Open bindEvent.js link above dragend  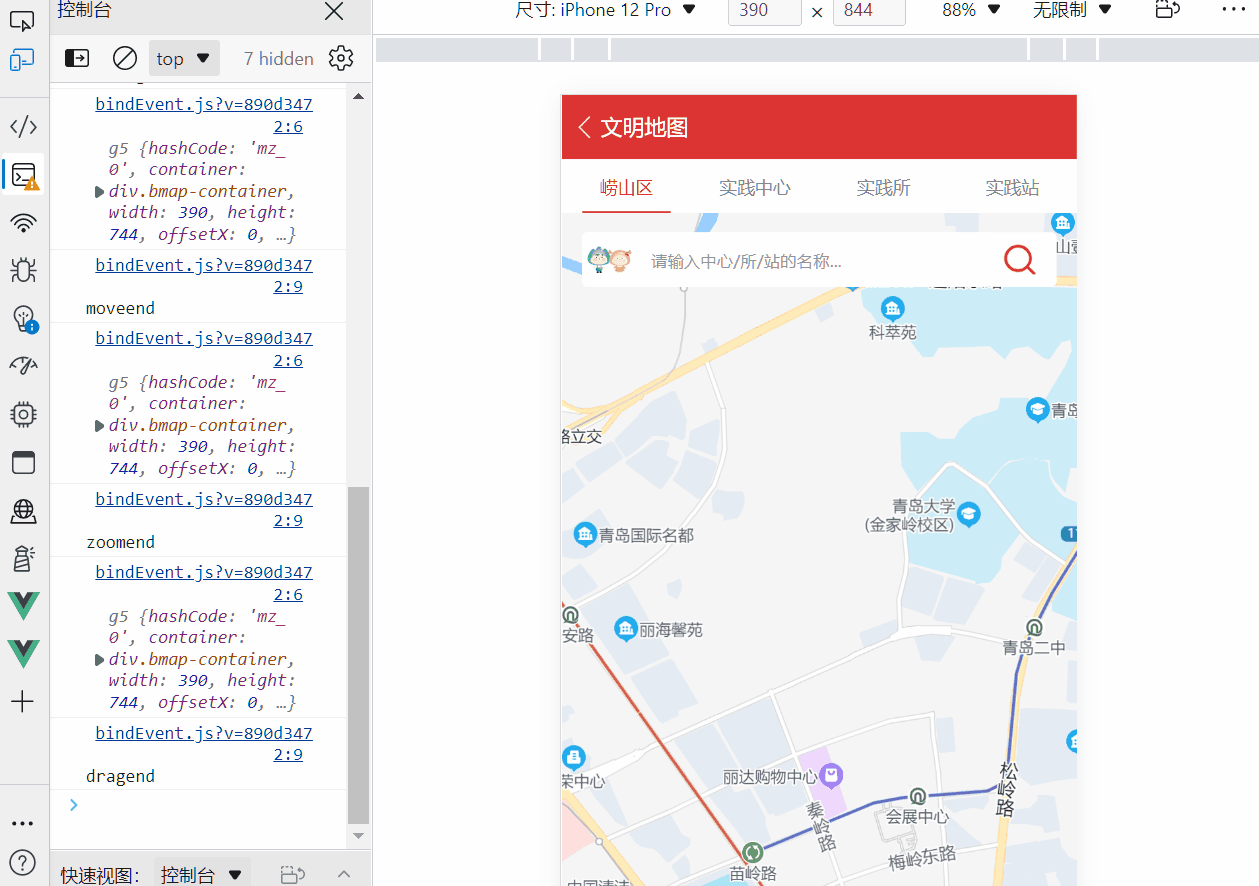(204, 733)
